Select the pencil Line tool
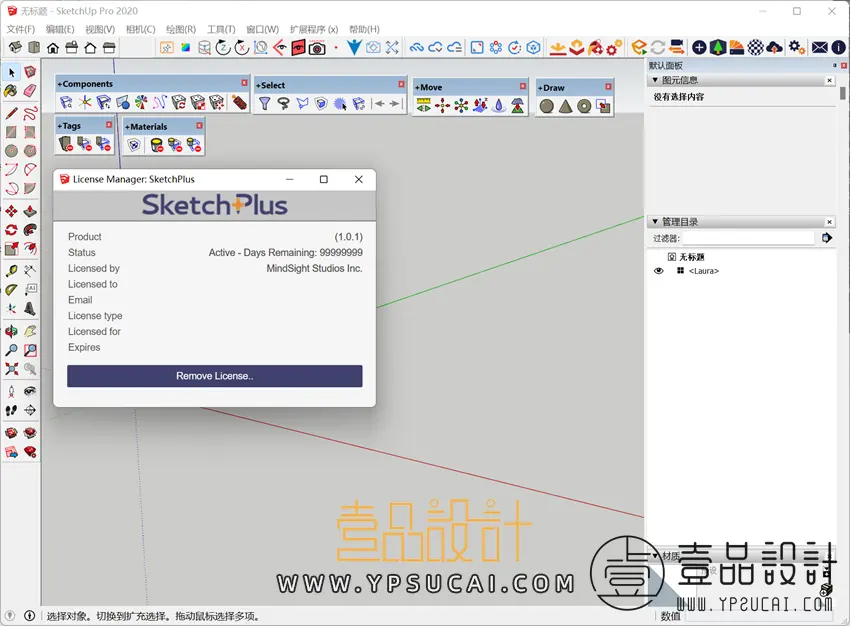The image size is (850, 626). [11, 113]
